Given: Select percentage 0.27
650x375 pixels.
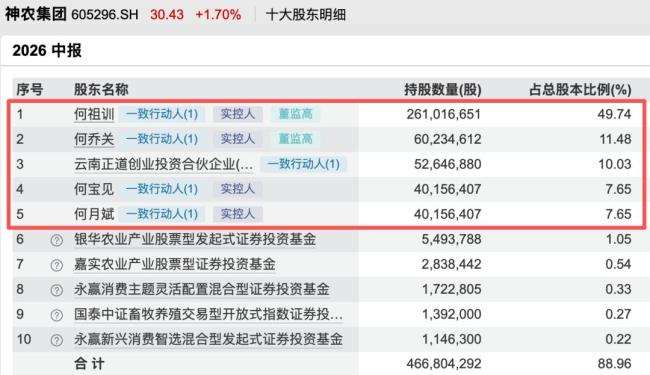Looking at the screenshot, I should coord(618,314).
